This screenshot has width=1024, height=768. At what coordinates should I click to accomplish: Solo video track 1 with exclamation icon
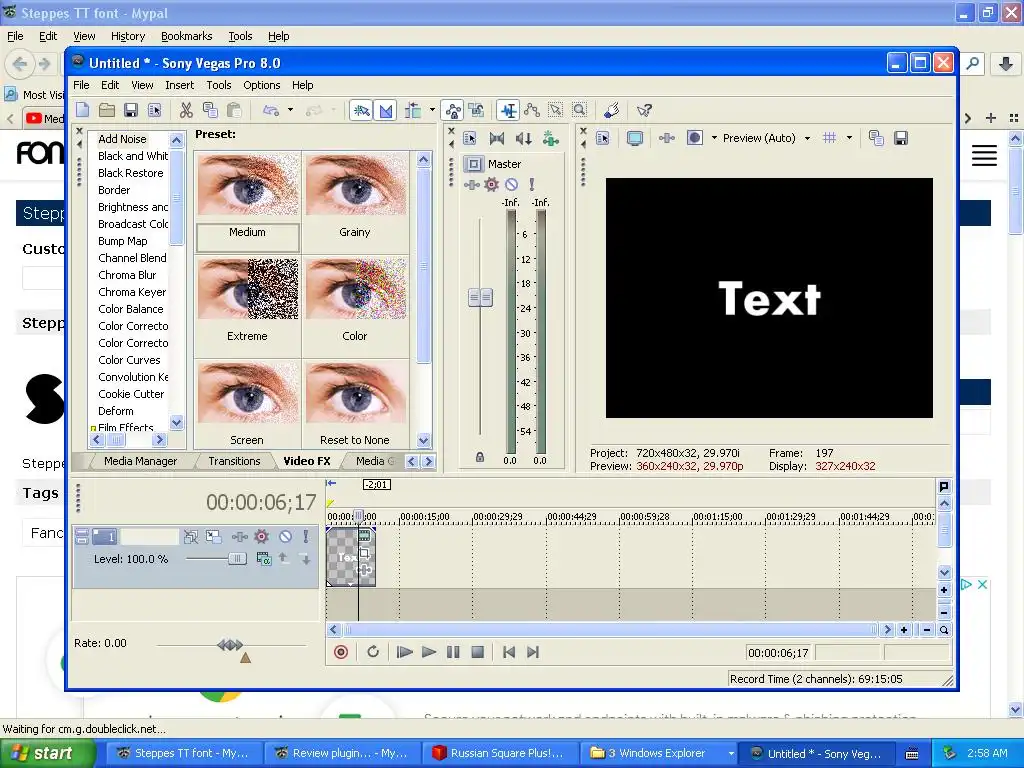305,537
